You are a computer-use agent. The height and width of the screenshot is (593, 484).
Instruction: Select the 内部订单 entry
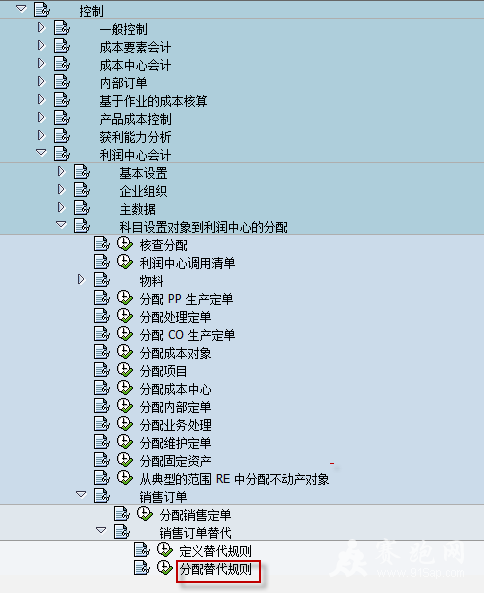coord(123,83)
